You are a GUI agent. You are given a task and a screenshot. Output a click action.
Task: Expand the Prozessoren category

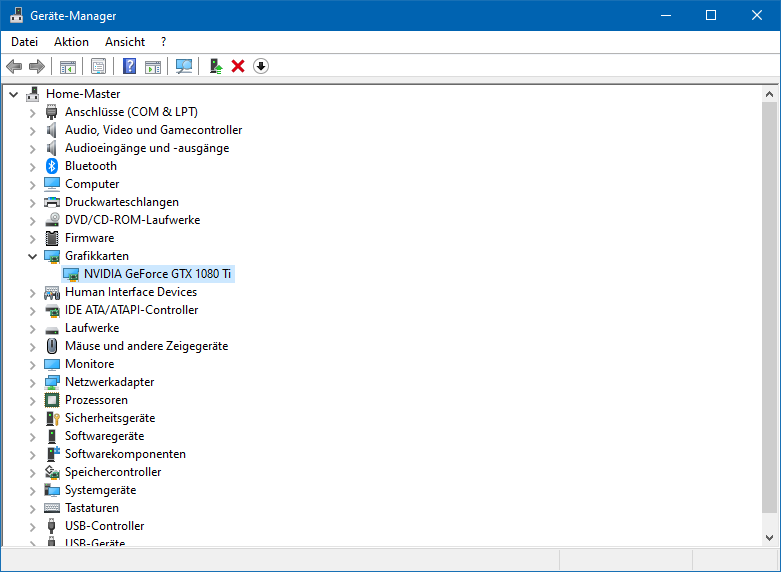coord(32,400)
